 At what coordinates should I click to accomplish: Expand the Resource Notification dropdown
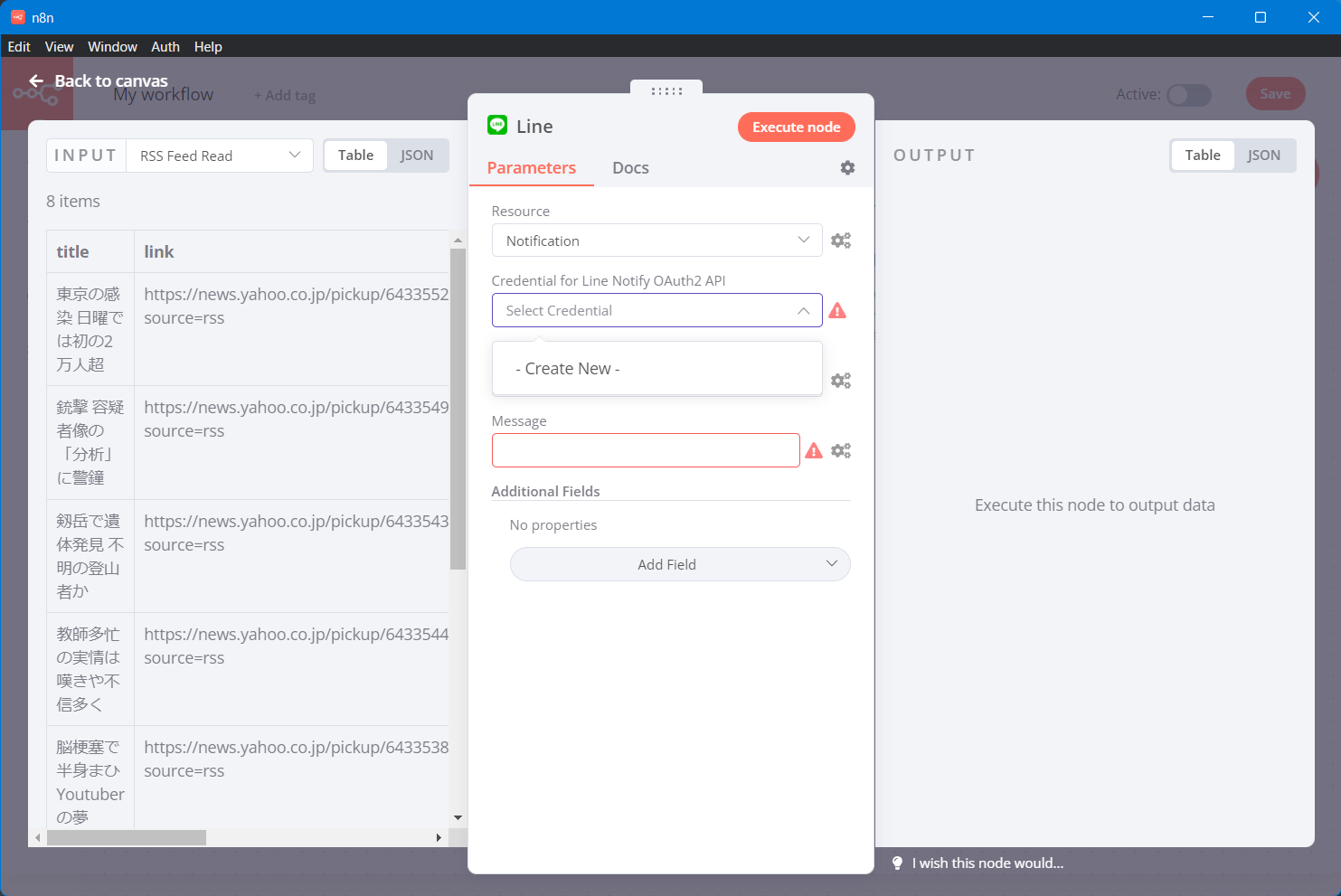[656, 241]
